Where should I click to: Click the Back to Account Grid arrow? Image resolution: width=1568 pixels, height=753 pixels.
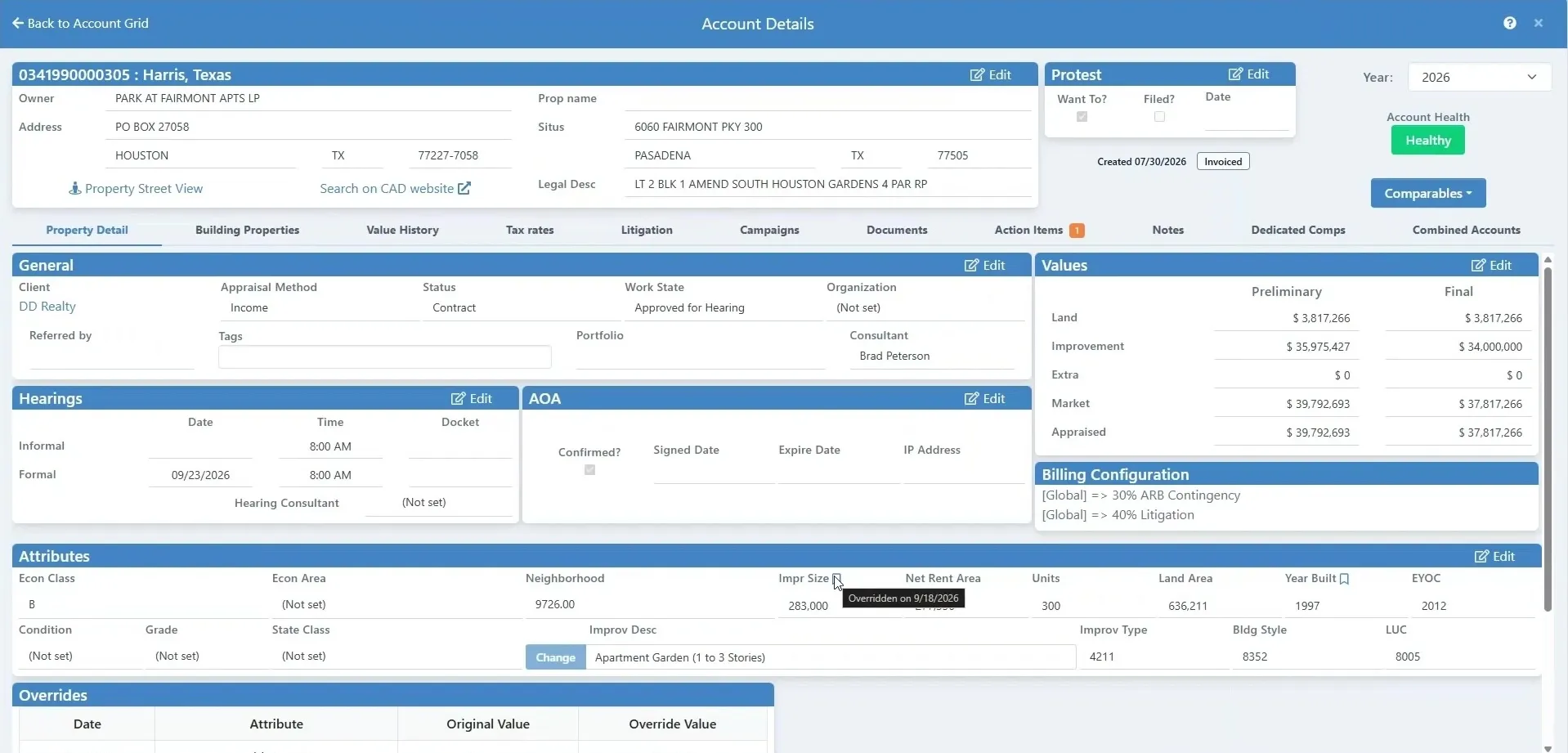point(18,23)
